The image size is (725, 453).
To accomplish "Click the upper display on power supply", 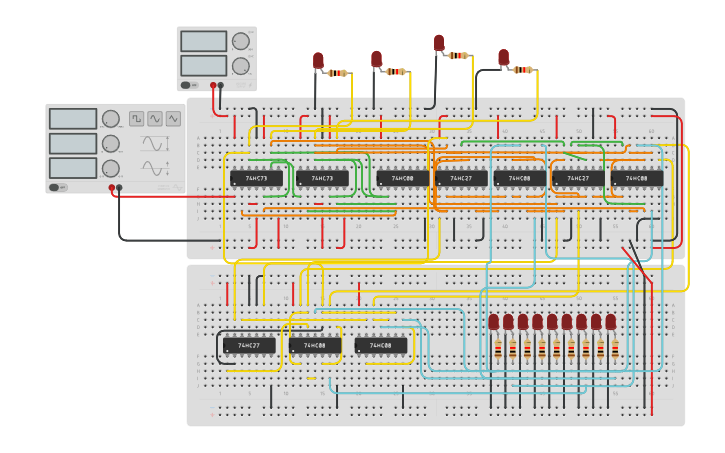I will pyautogui.click(x=203, y=41).
